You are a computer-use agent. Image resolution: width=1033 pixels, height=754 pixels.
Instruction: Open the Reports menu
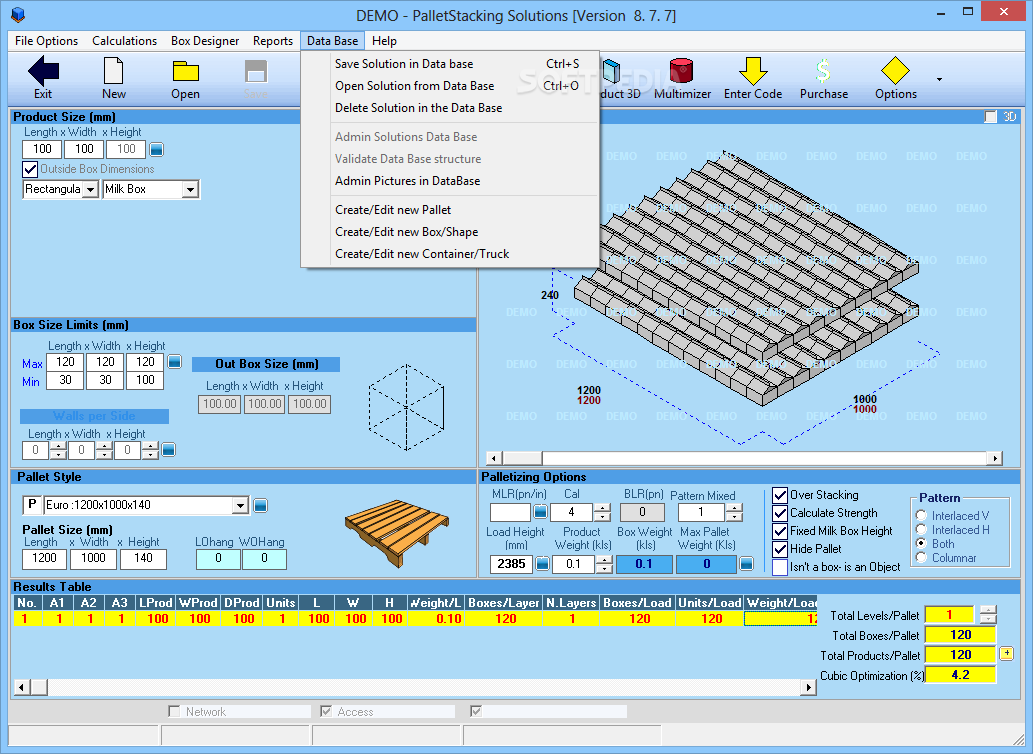[273, 41]
